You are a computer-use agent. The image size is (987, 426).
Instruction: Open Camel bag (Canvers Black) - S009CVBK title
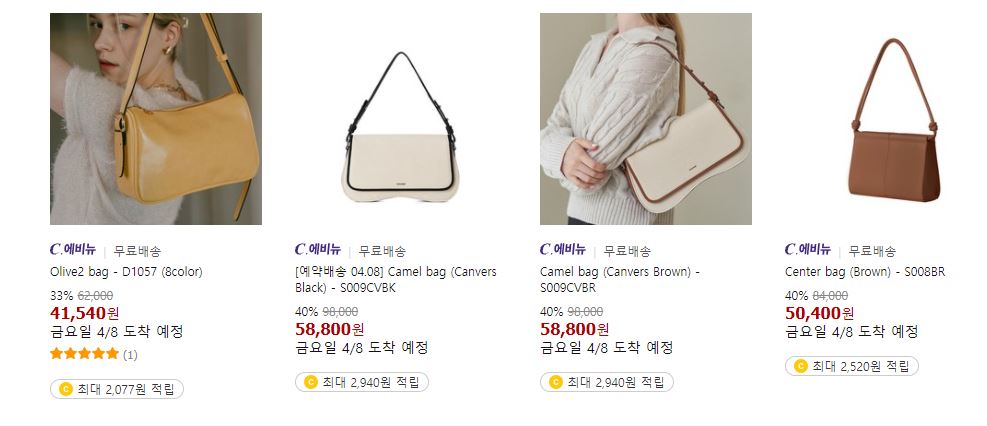[396, 280]
